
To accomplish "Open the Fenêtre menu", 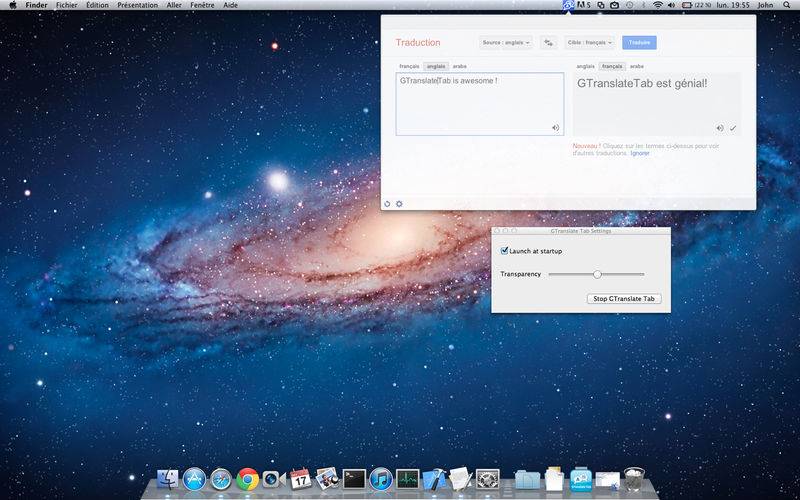I will pyautogui.click(x=202, y=5).
